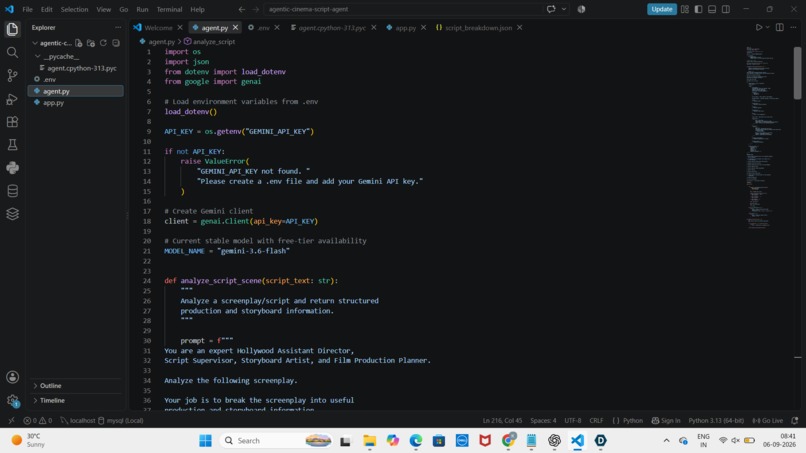Image resolution: width=806 pixels, height=453 pixels.
Task: Open the Extensions view
Action: (x=12, y=122)
